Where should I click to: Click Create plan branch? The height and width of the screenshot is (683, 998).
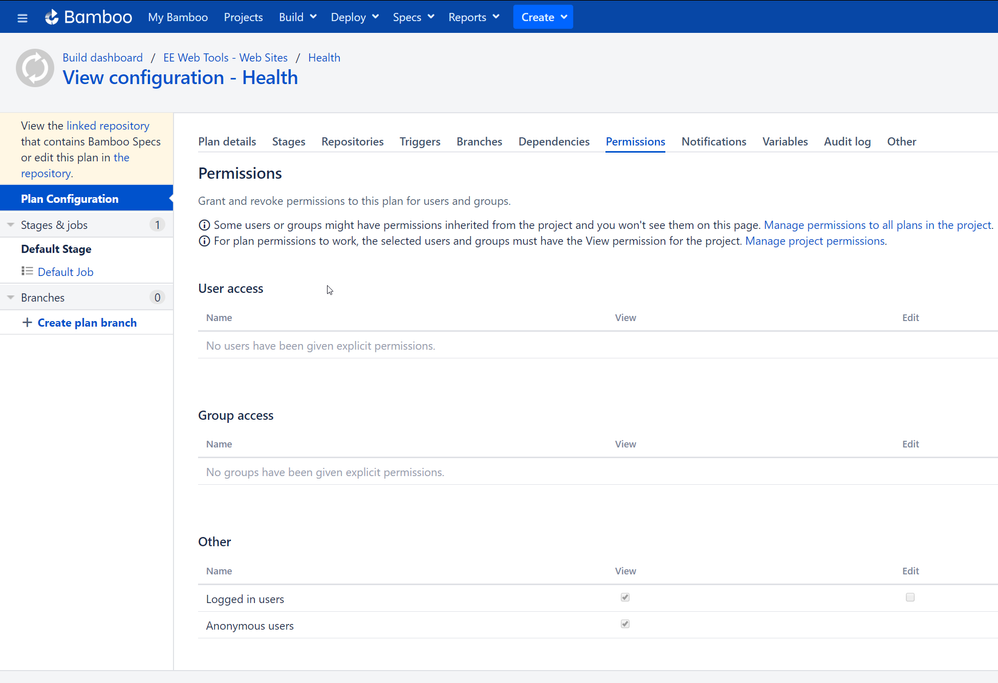coord(87,323)
